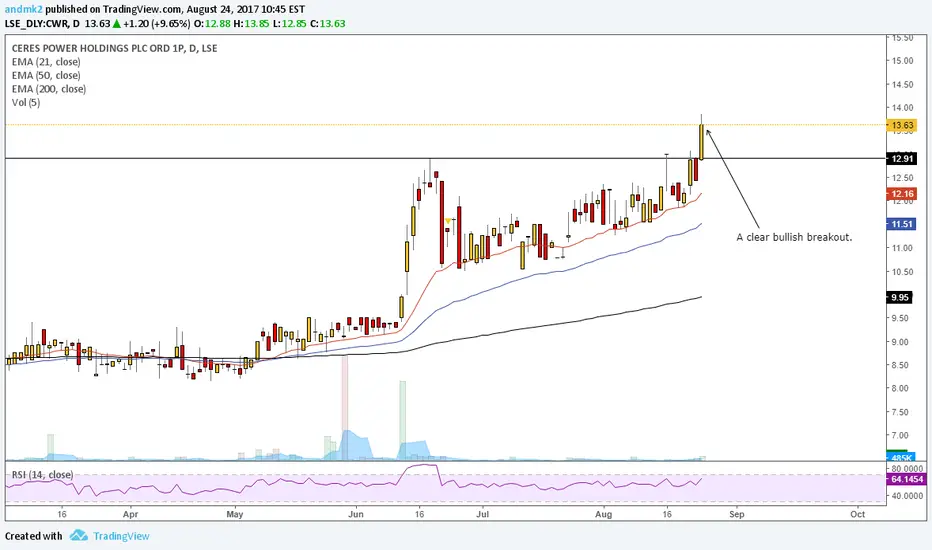Click the +1.20 (+9.65%) change value

click(156, 24)
